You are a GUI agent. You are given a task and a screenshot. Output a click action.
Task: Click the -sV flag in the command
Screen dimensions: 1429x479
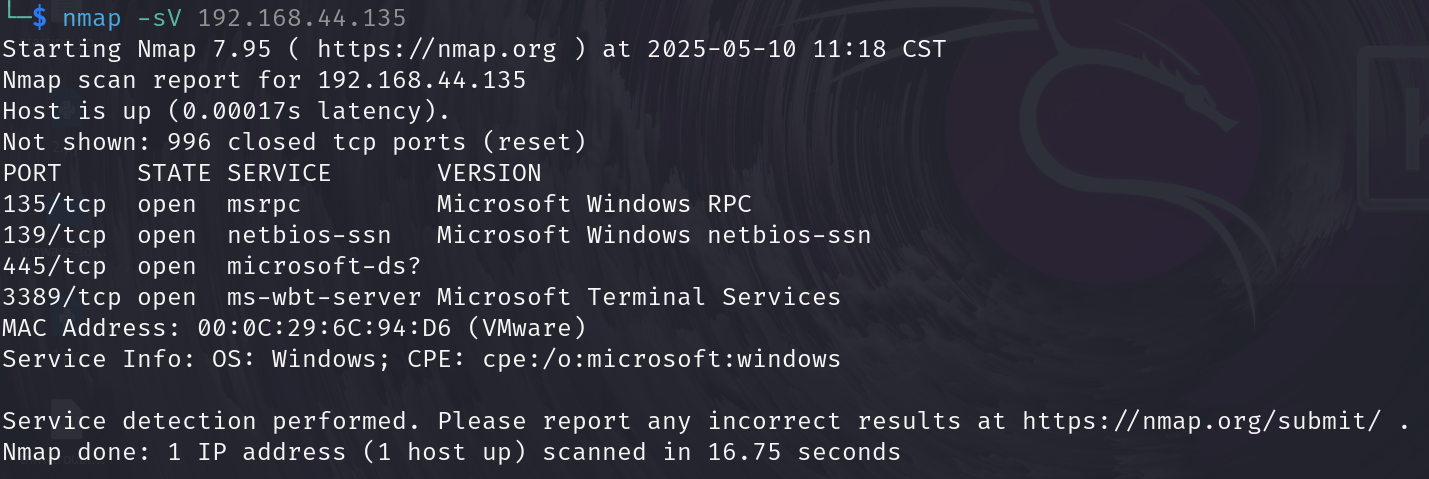coord(160,17)
